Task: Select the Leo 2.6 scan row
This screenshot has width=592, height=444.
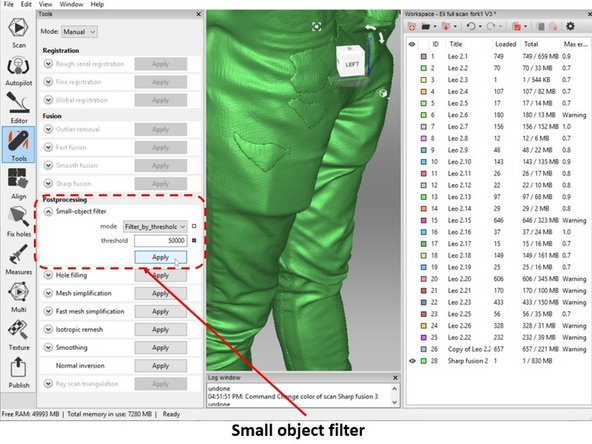Action: click(498, 115)
